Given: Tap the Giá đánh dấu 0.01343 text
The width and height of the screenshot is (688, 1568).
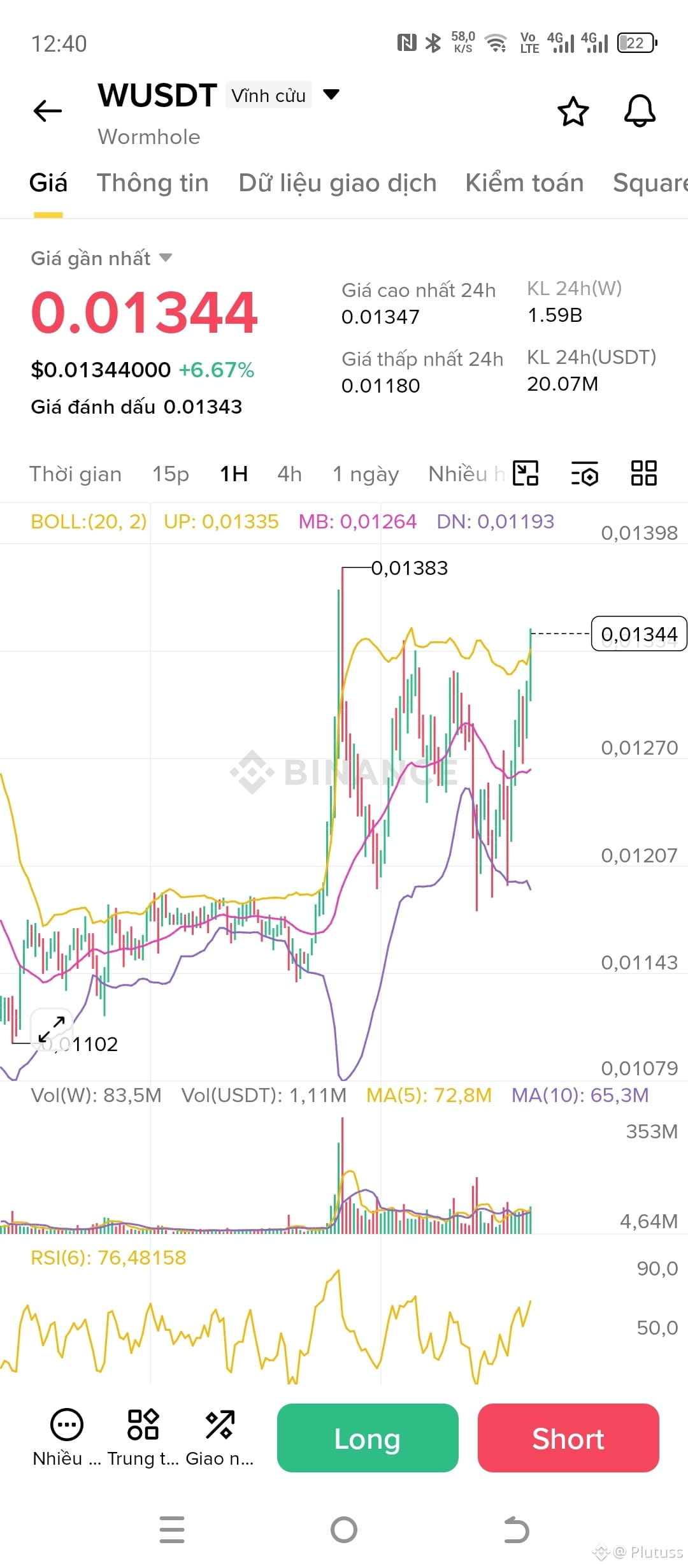Looking at the screenshot, I should pos(136,407).
